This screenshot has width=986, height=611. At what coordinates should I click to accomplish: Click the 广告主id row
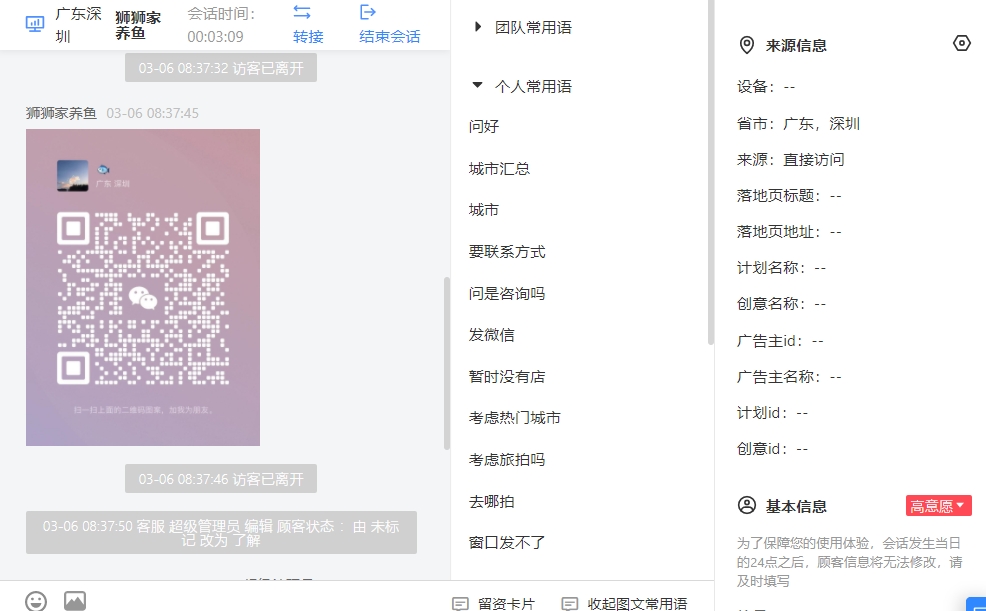pos(780,341)
